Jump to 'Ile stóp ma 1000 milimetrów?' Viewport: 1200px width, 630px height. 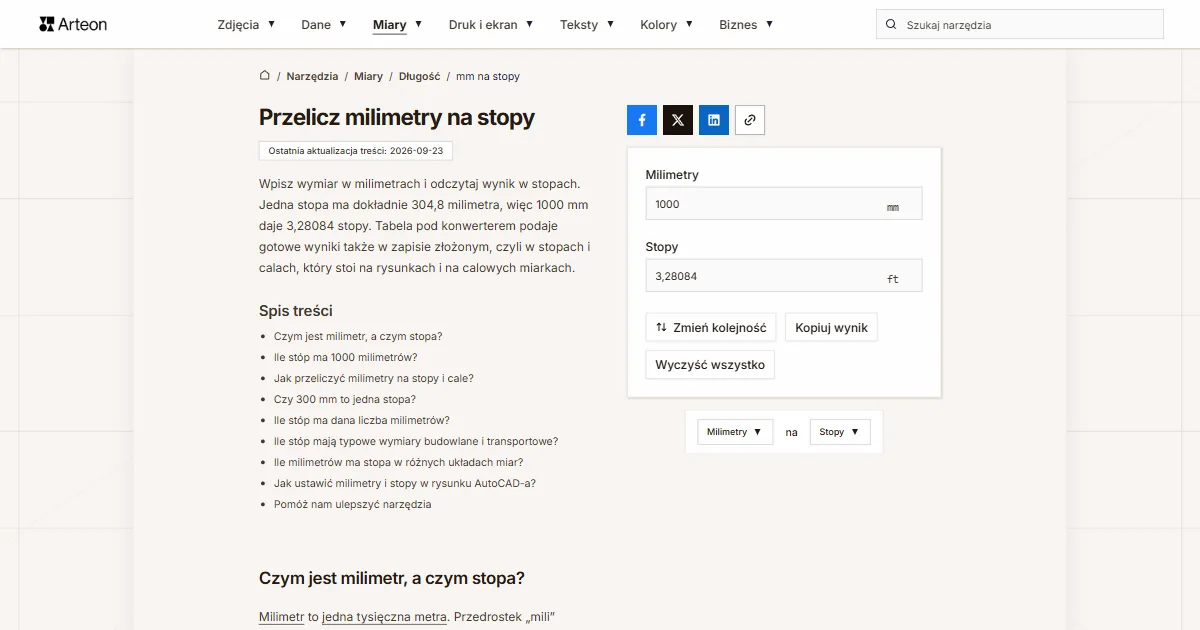pyautogui.click(x=345, y=357)
